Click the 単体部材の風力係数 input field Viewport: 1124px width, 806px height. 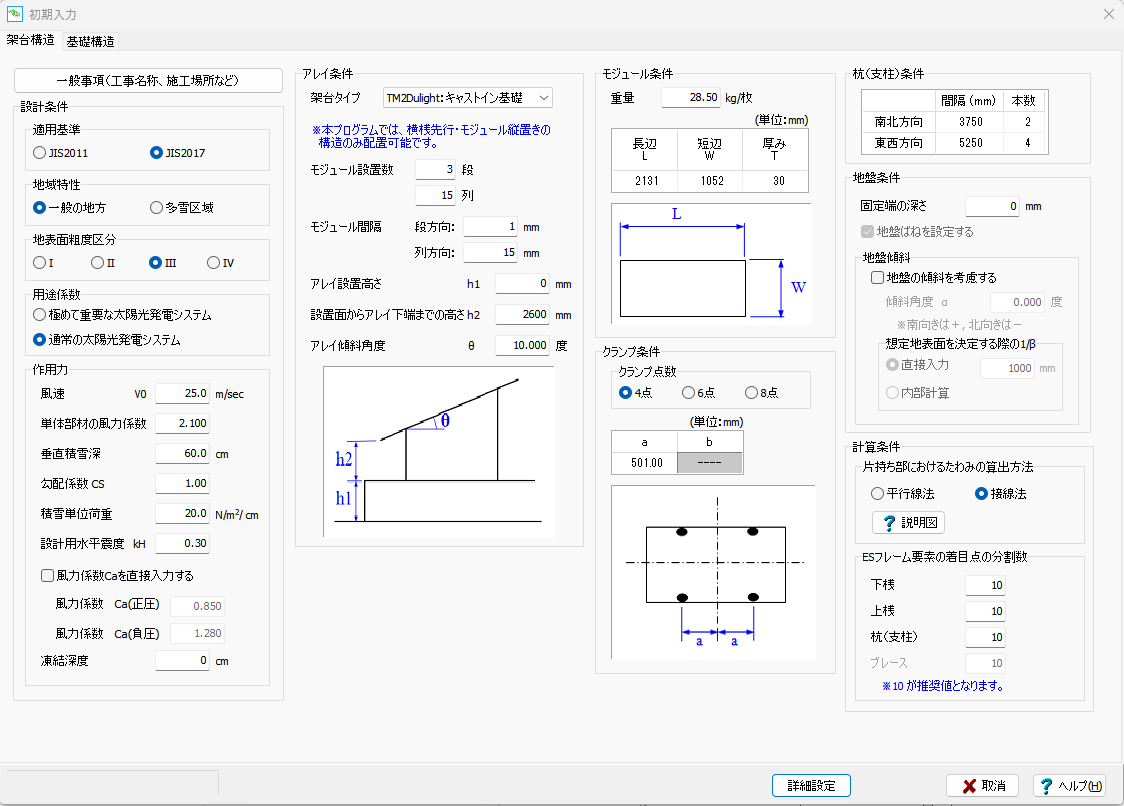tap(182, 424)
